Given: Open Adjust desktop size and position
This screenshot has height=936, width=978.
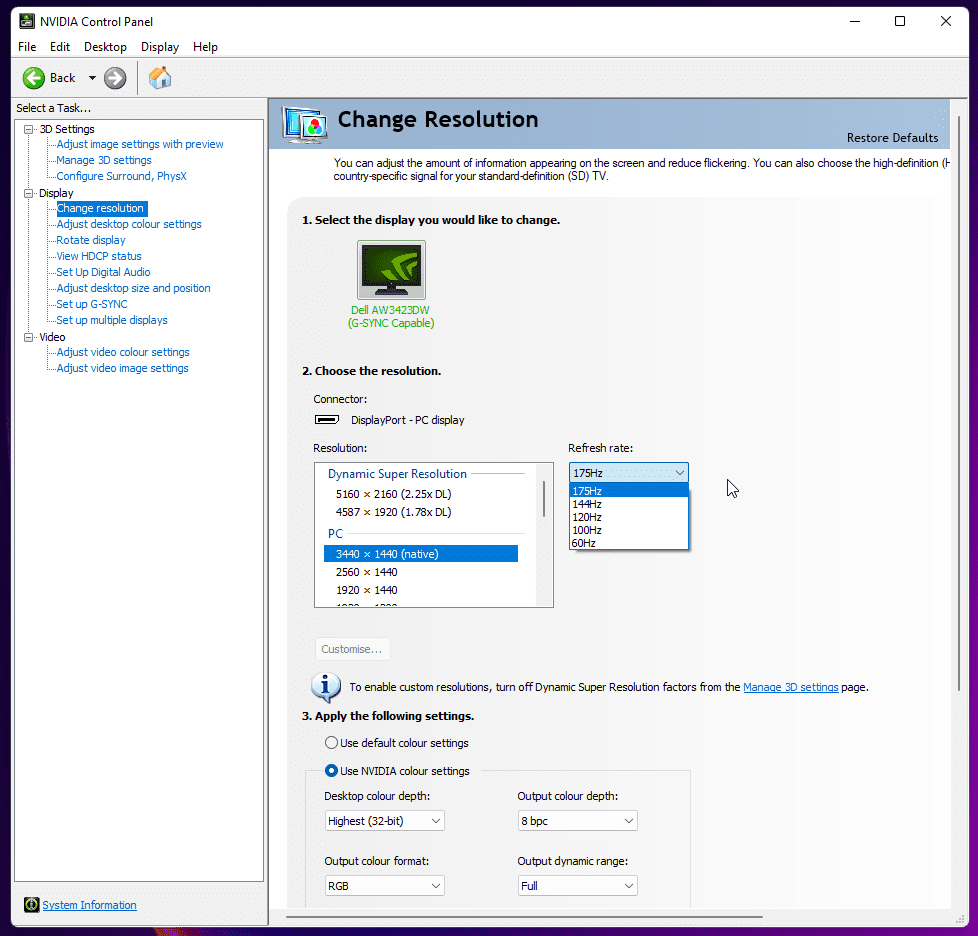Looking at the screenshot, I should (x=133, y=288).
